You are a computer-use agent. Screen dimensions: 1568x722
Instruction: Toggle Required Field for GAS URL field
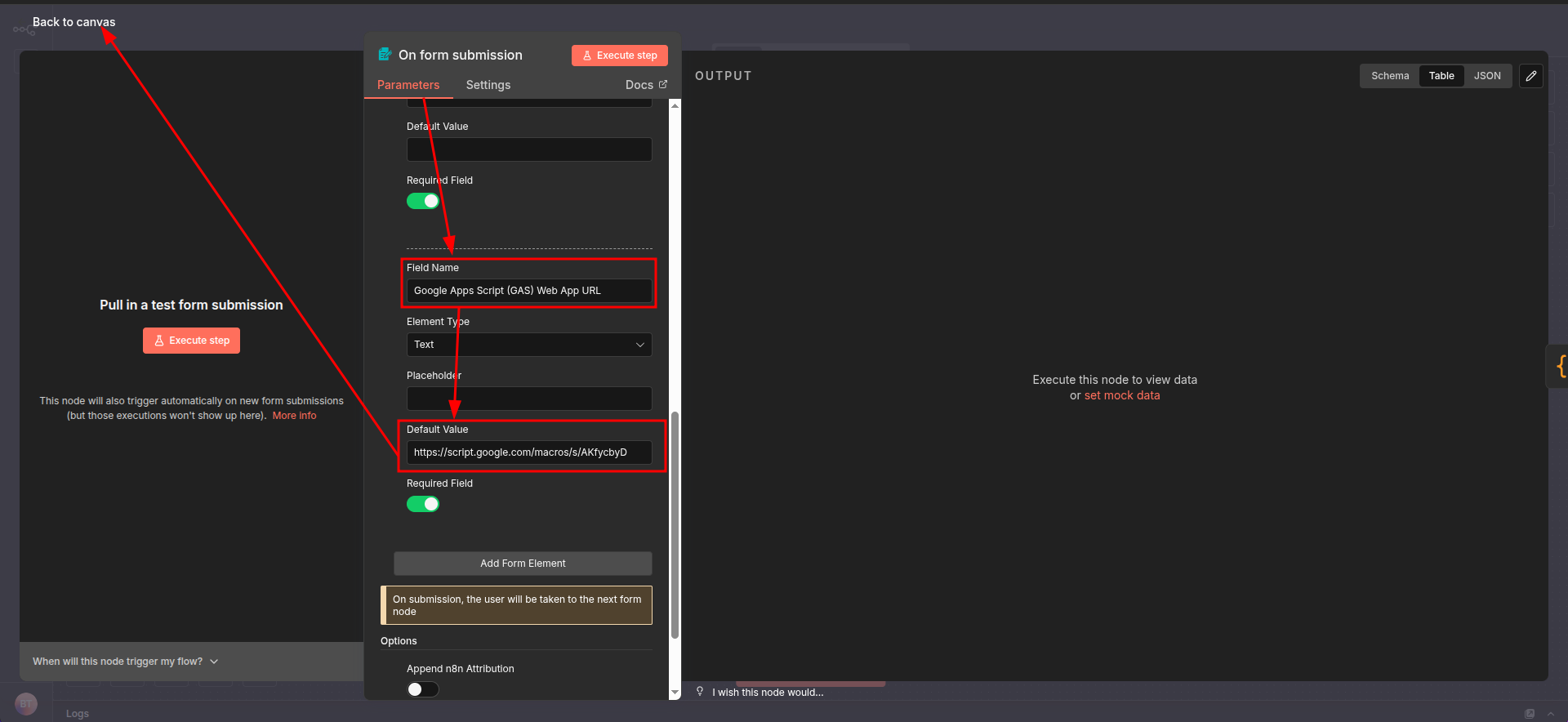(423, 504)
